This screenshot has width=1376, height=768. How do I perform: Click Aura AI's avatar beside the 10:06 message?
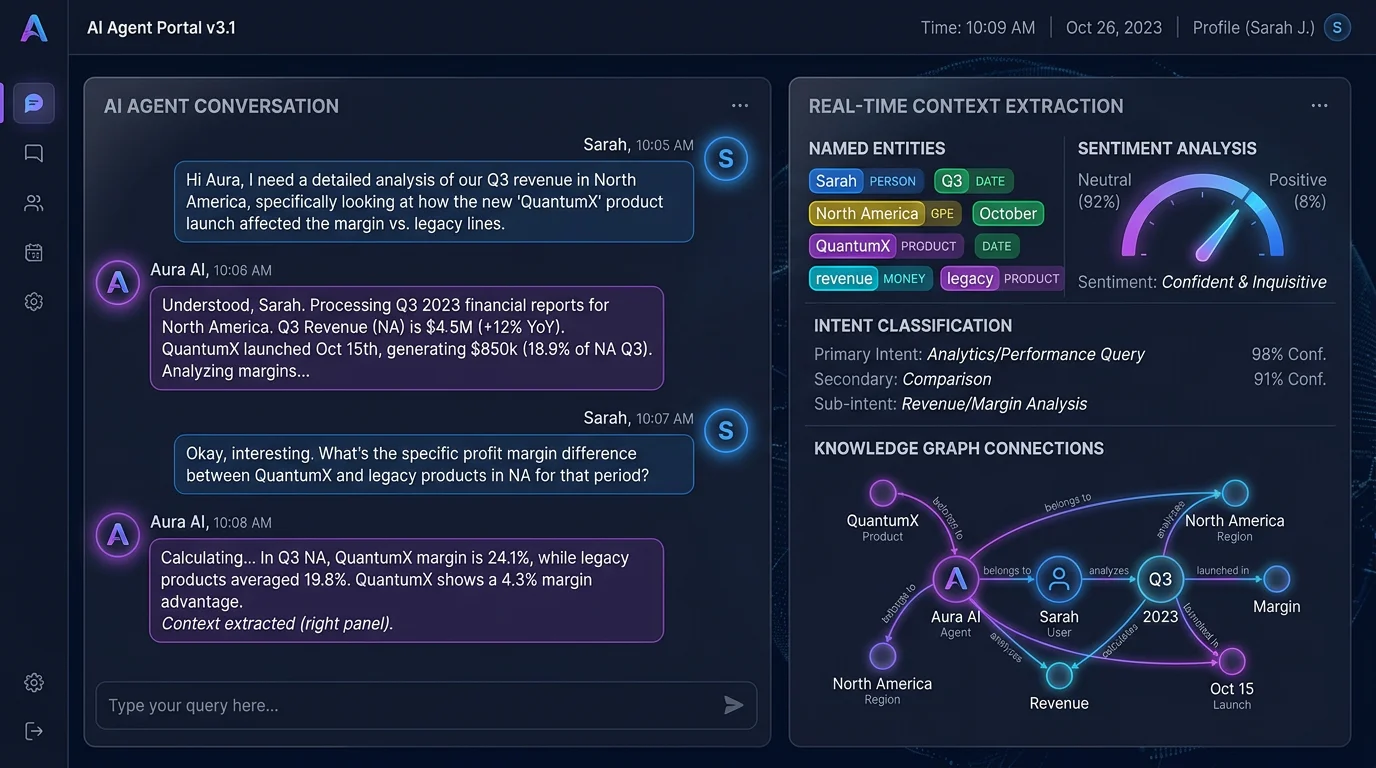(117, 283)
